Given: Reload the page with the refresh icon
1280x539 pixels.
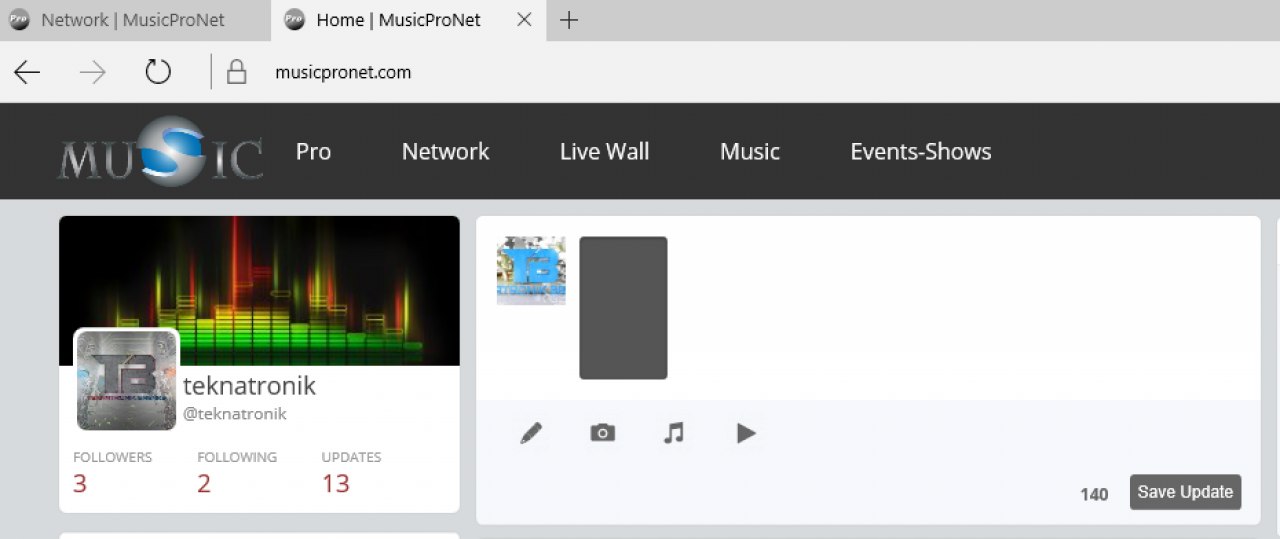Looking at the screenshot, I should pos(158,72).
